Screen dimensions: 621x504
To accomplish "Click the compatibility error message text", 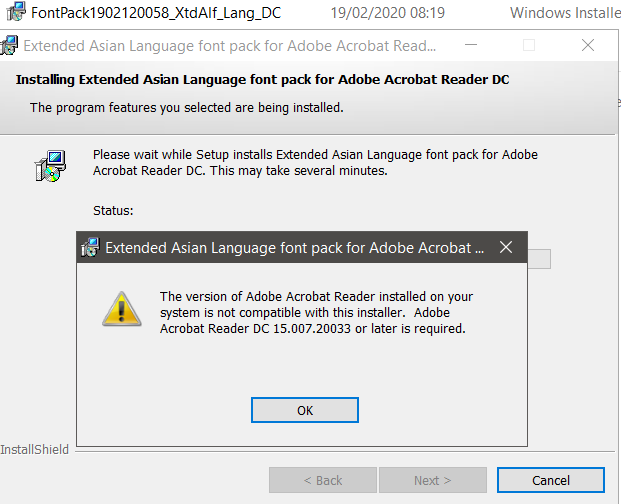I will click(316, 312).
